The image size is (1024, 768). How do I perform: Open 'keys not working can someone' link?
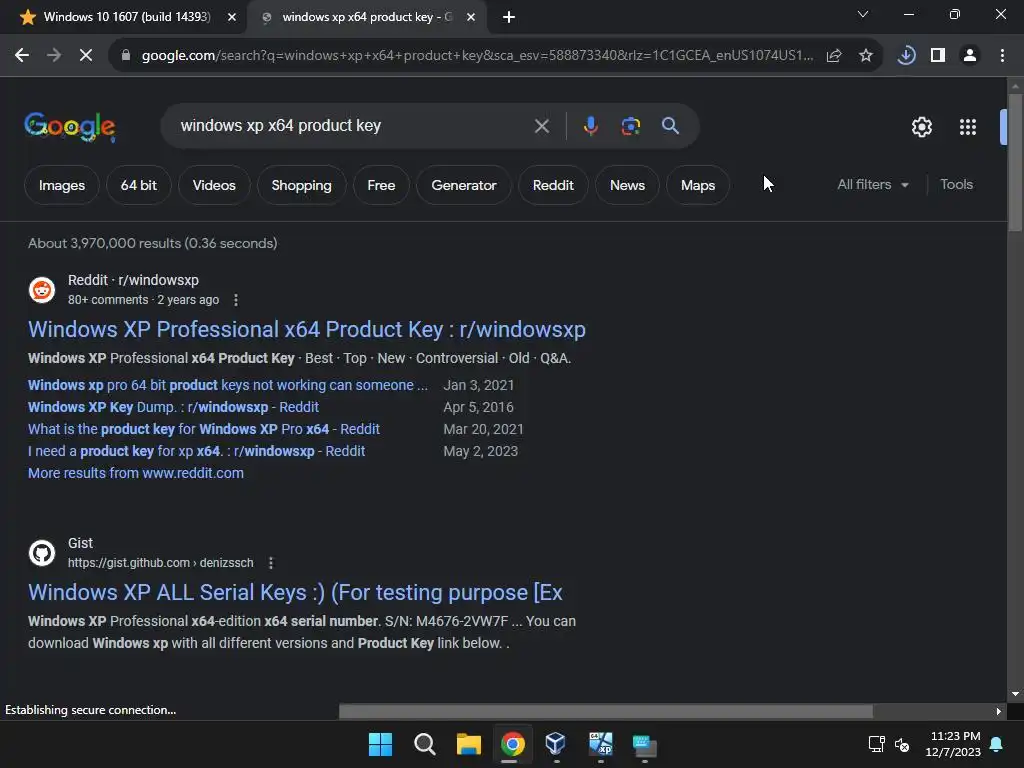(228, 385)
